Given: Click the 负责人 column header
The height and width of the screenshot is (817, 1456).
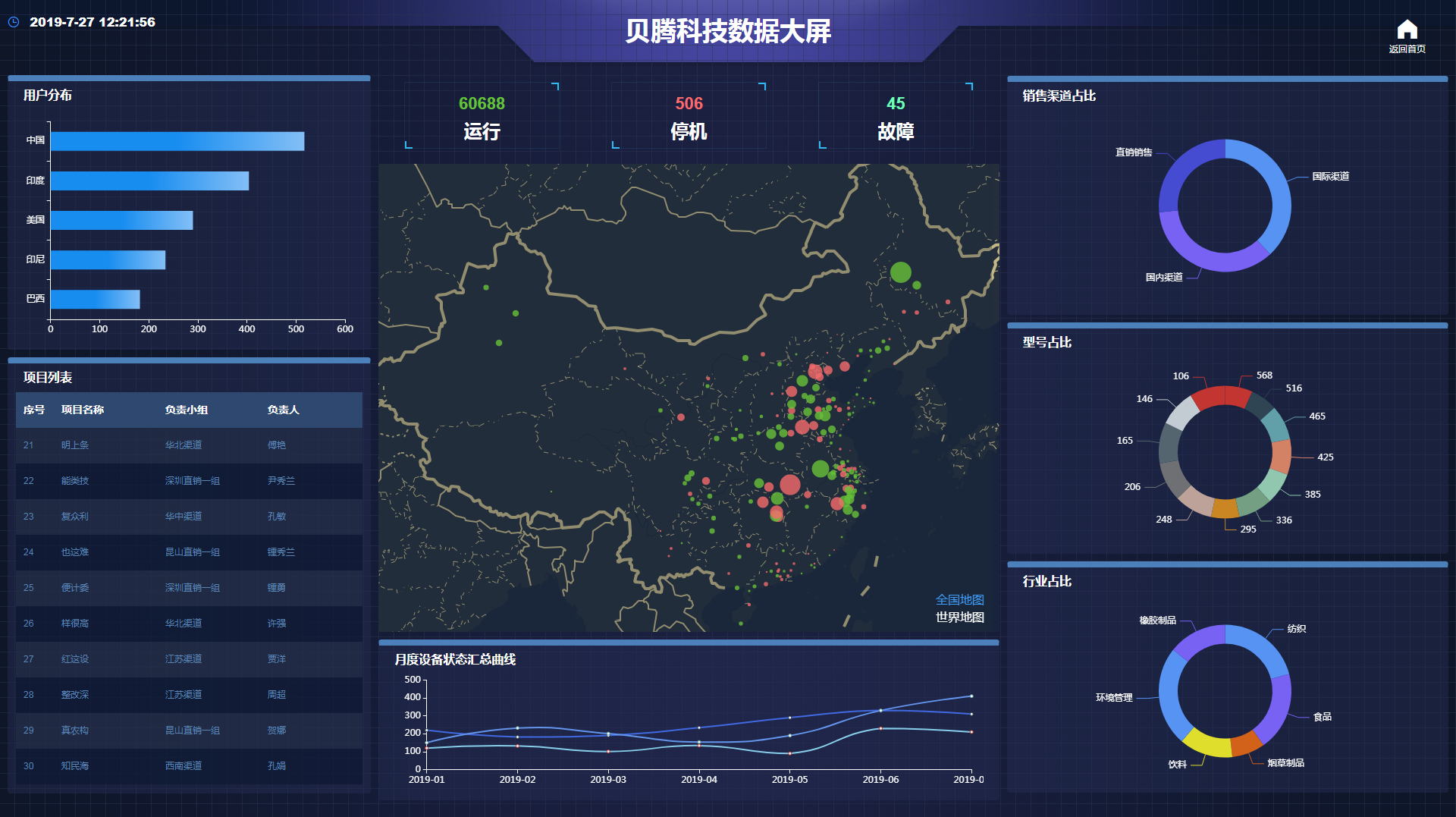Looking at the screenshot, I should [x=283, y=410].
